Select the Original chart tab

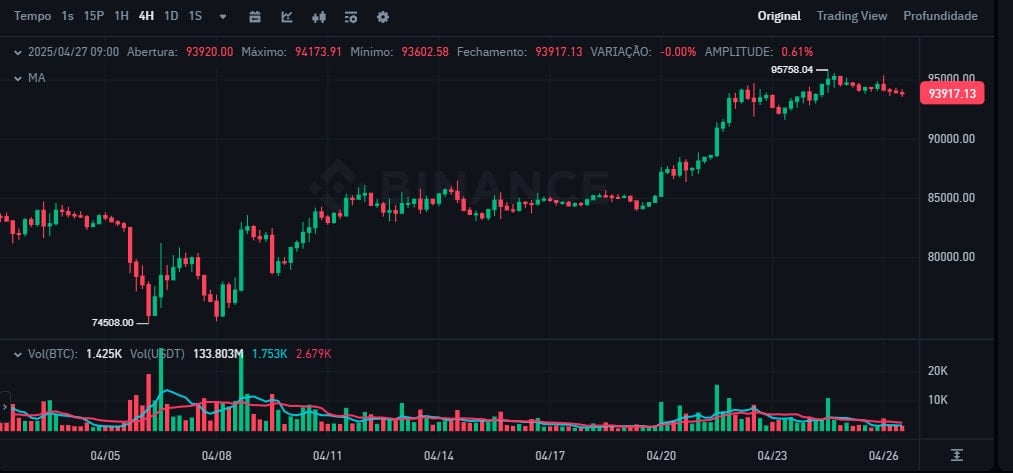779,16
